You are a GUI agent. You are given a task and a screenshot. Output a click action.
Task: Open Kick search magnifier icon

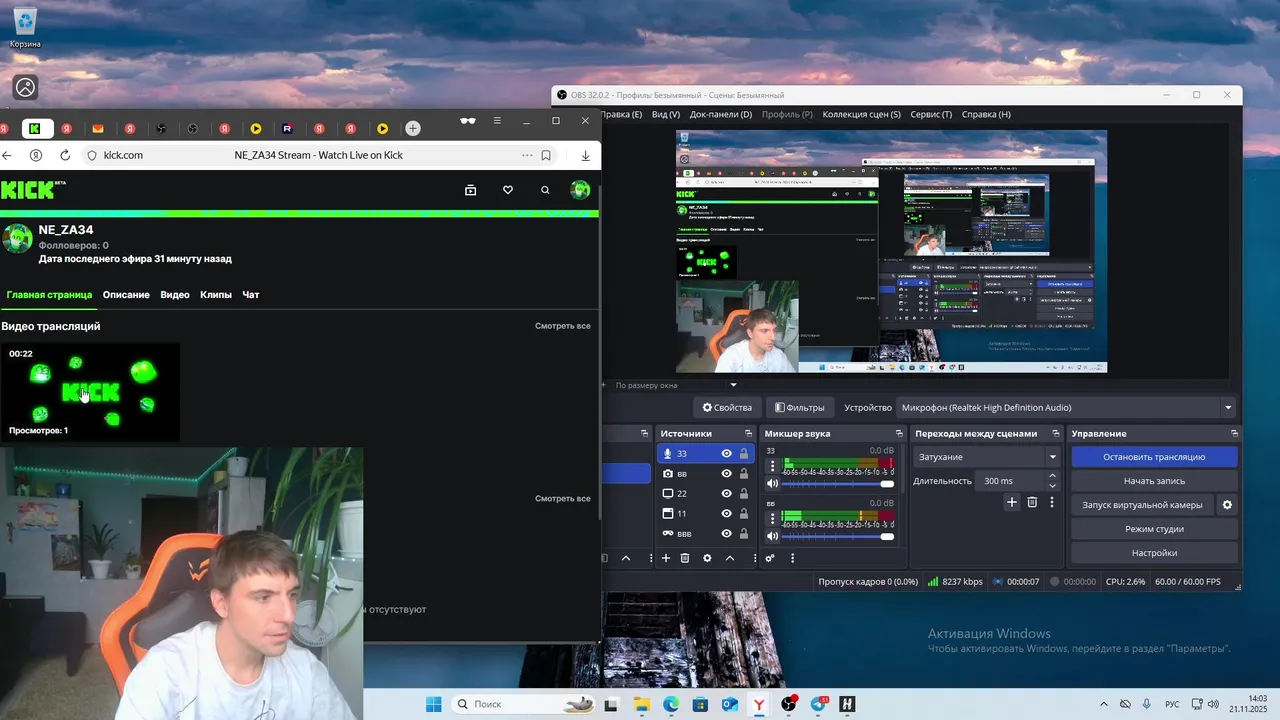[545, 190]
